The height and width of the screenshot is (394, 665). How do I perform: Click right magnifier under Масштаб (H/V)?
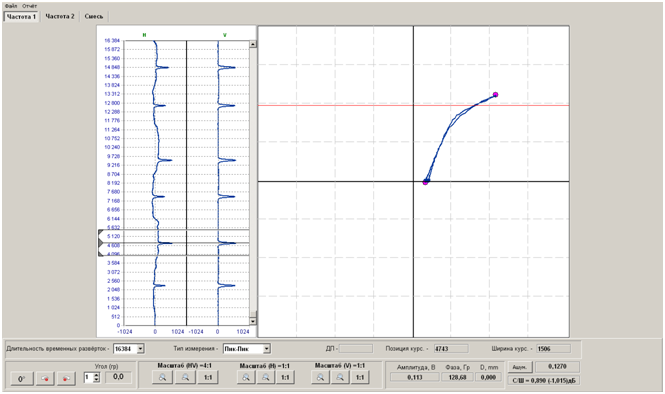(185, 377)
